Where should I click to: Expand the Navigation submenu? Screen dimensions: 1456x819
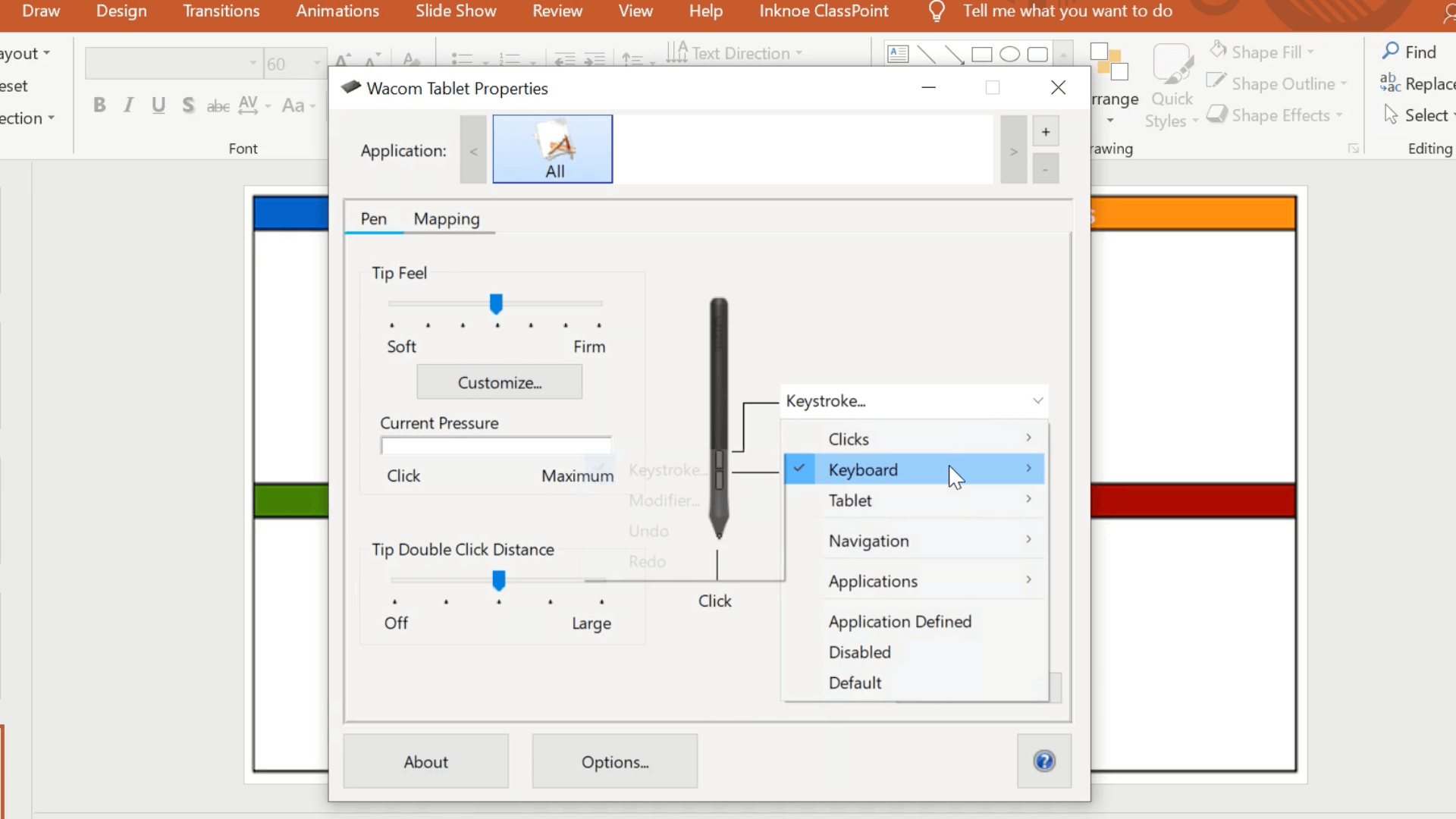915,541
